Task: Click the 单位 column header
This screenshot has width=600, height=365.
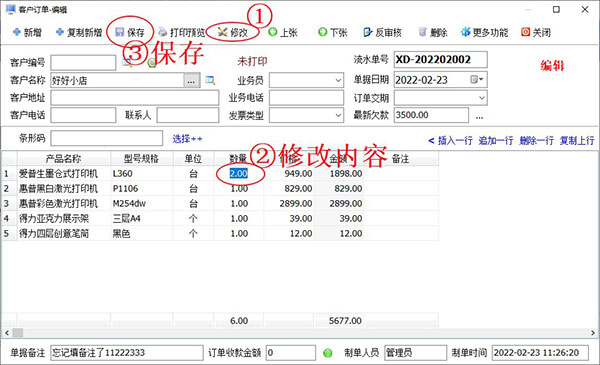Action: [x=193, y=158]
